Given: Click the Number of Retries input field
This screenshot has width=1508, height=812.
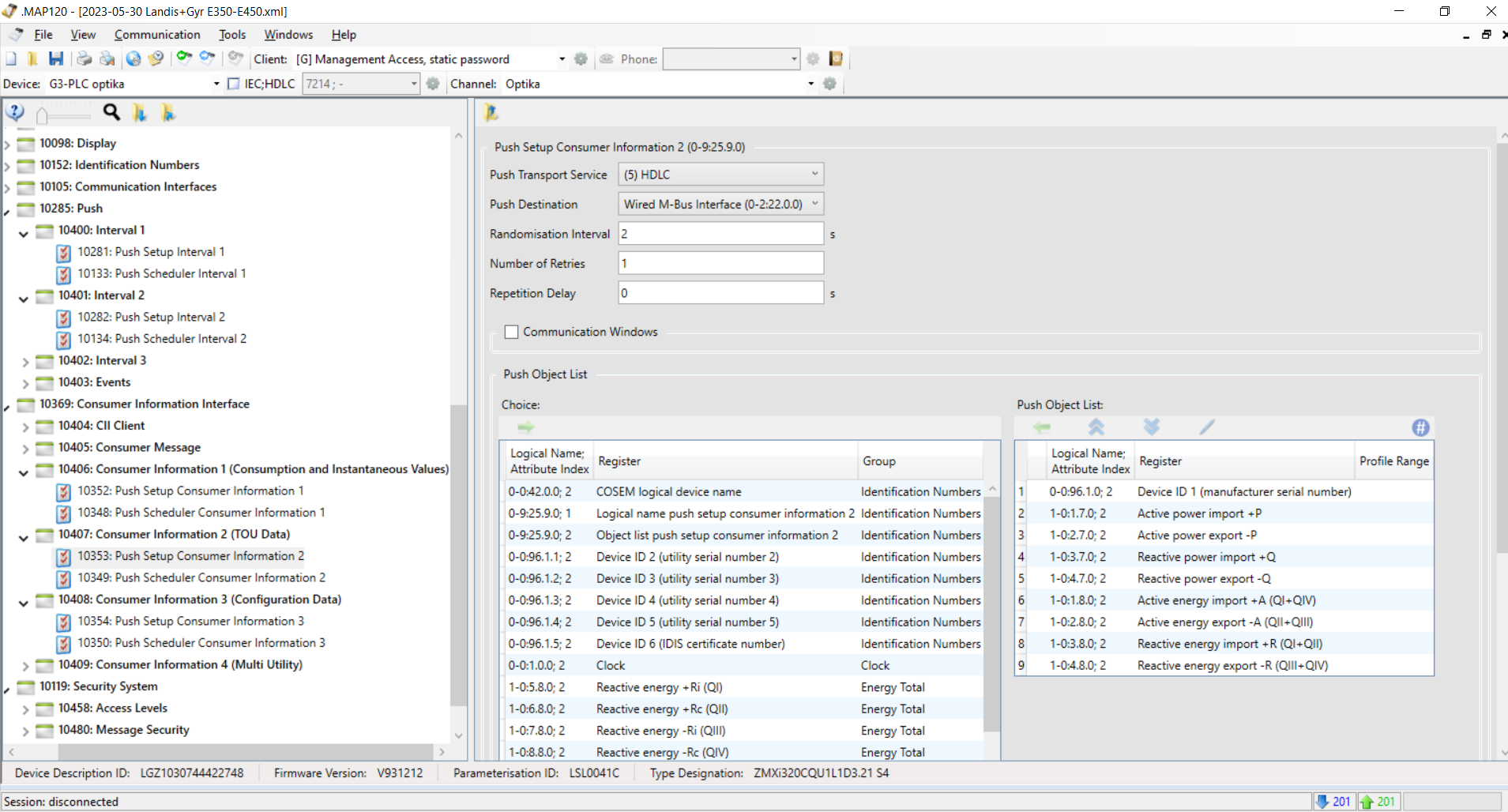Looking at the screenshot, I should (x=721, y=263).
